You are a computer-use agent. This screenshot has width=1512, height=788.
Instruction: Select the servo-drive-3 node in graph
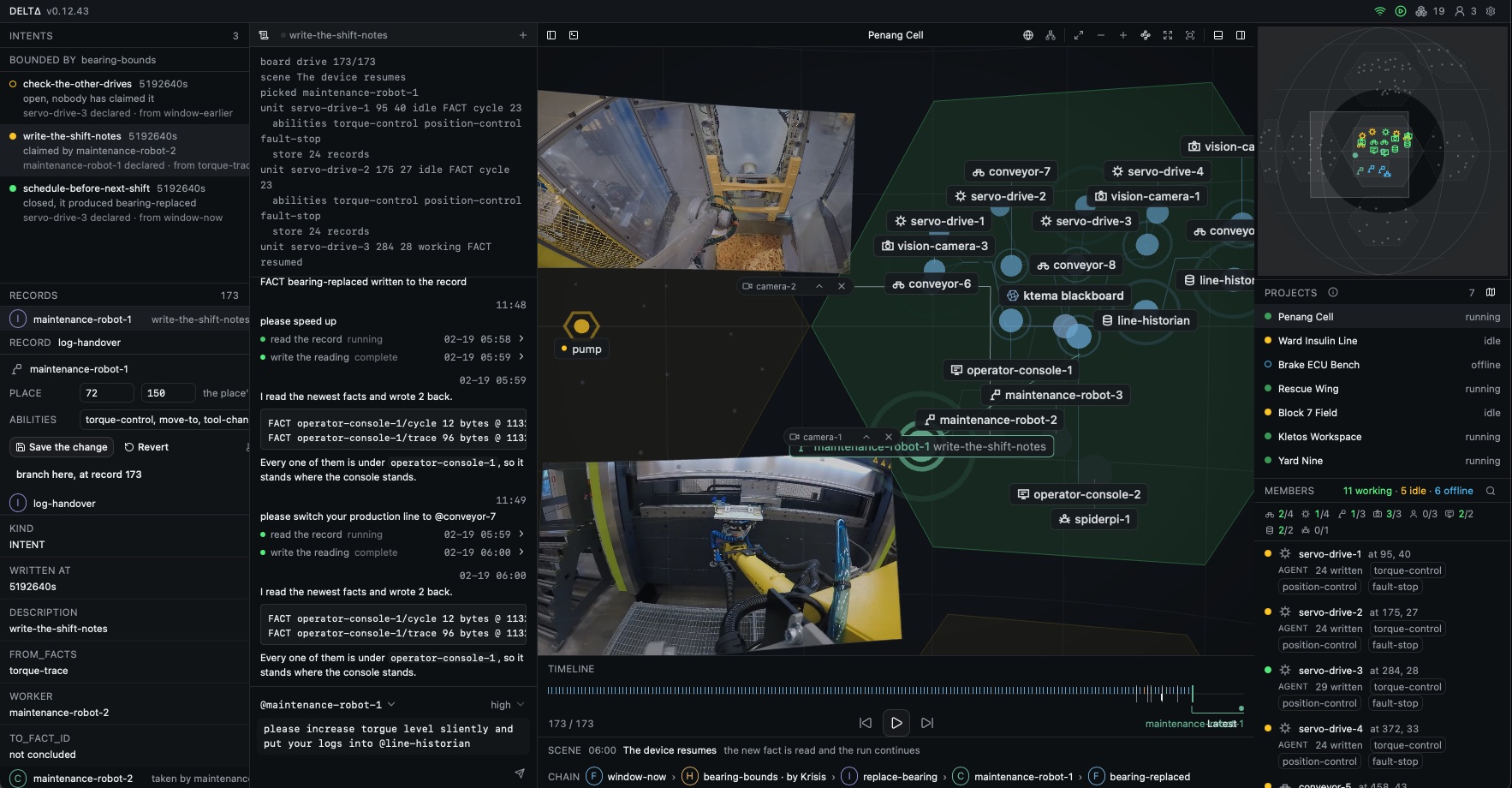coord(1085,221)
